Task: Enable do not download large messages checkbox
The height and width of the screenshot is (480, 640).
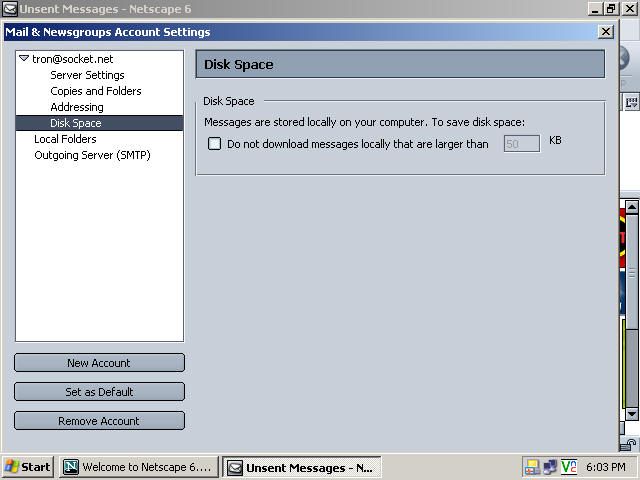Action: coord(215,144)
